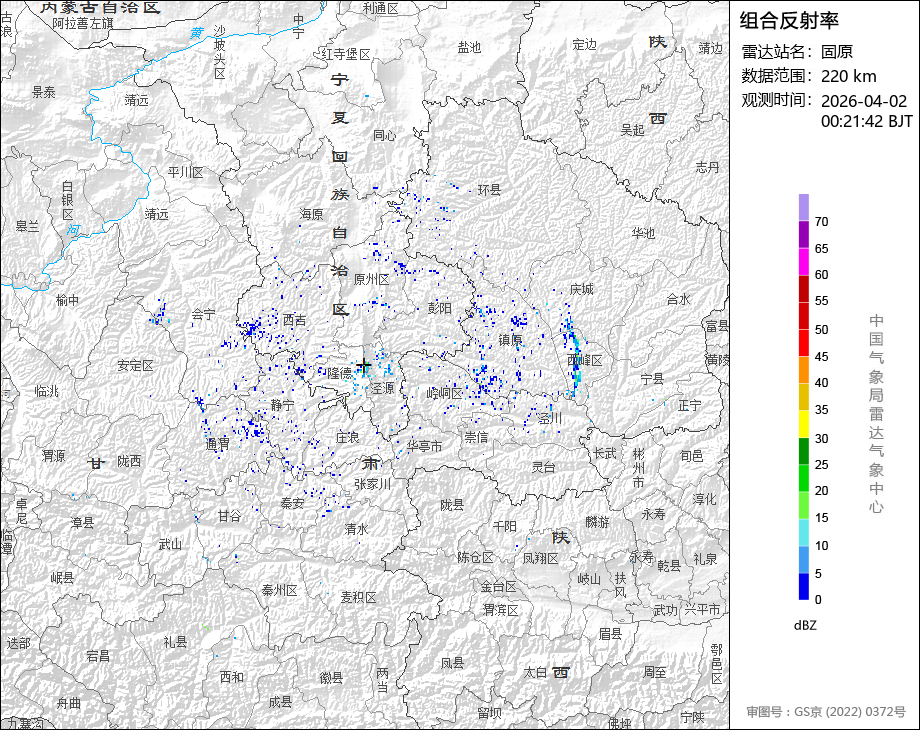Click the 平川区 label
The image size is (920, 730).
point(185,172)
